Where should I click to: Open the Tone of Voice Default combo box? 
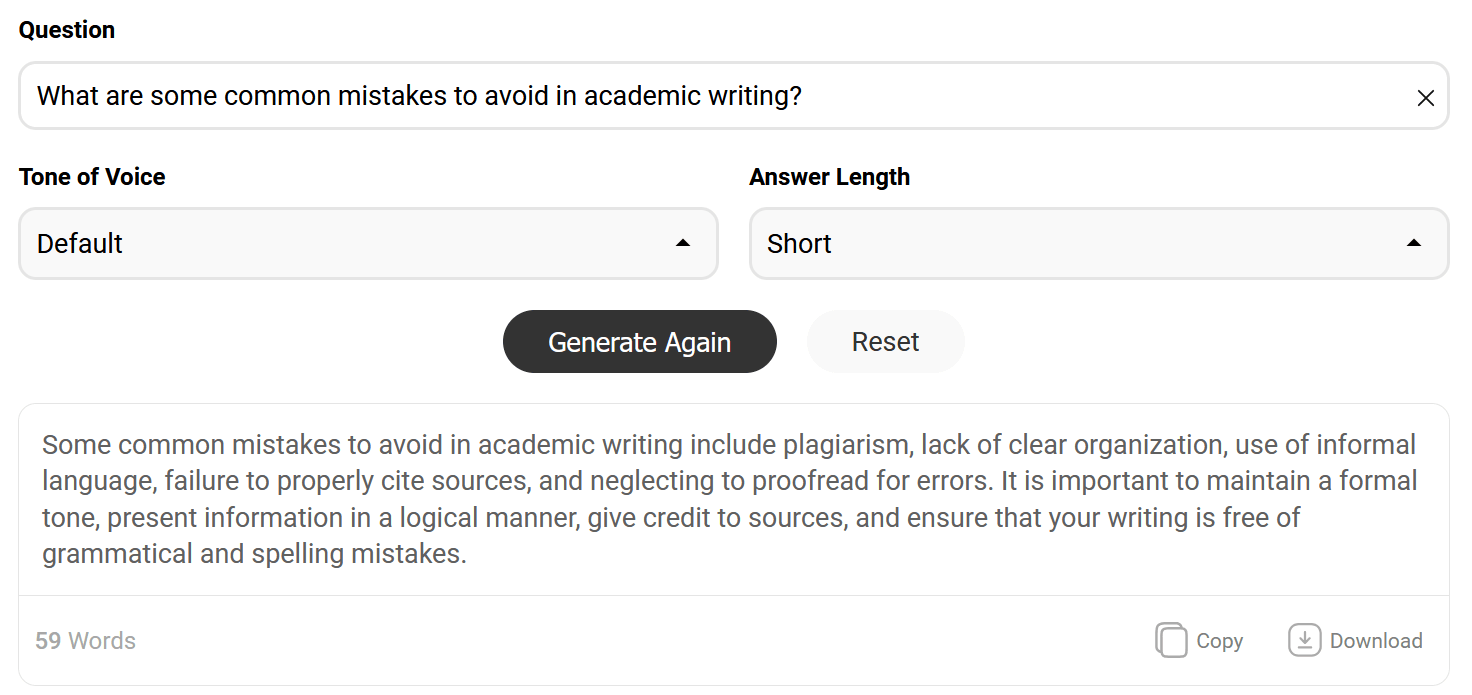pyautogui.click(x=368, y=243)
